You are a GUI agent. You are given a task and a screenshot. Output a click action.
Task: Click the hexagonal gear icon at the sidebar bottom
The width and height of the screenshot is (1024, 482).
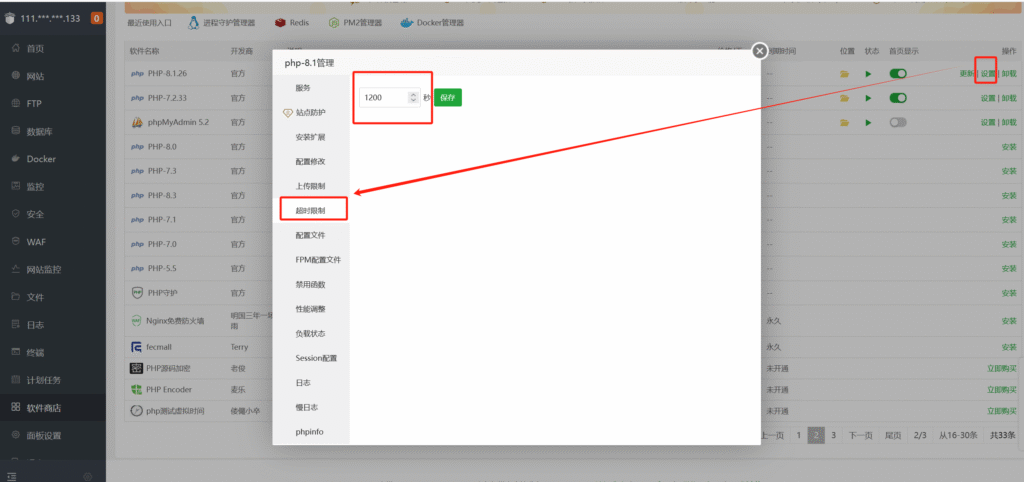click(88, 476)
